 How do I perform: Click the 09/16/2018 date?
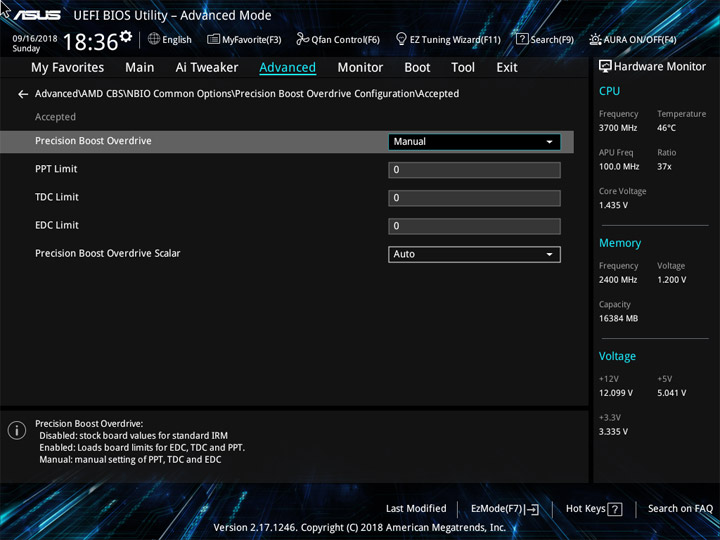tap(35, 39)
